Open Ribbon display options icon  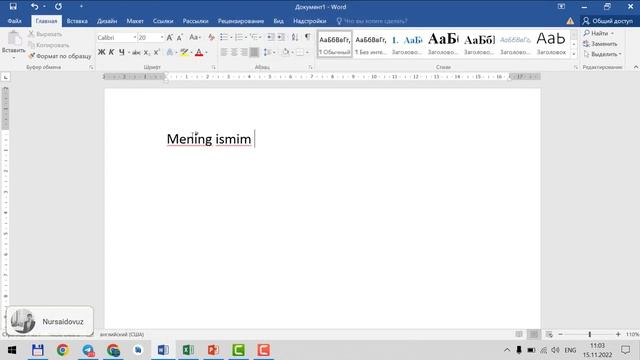pyautogui.click(x=561, y=7)
